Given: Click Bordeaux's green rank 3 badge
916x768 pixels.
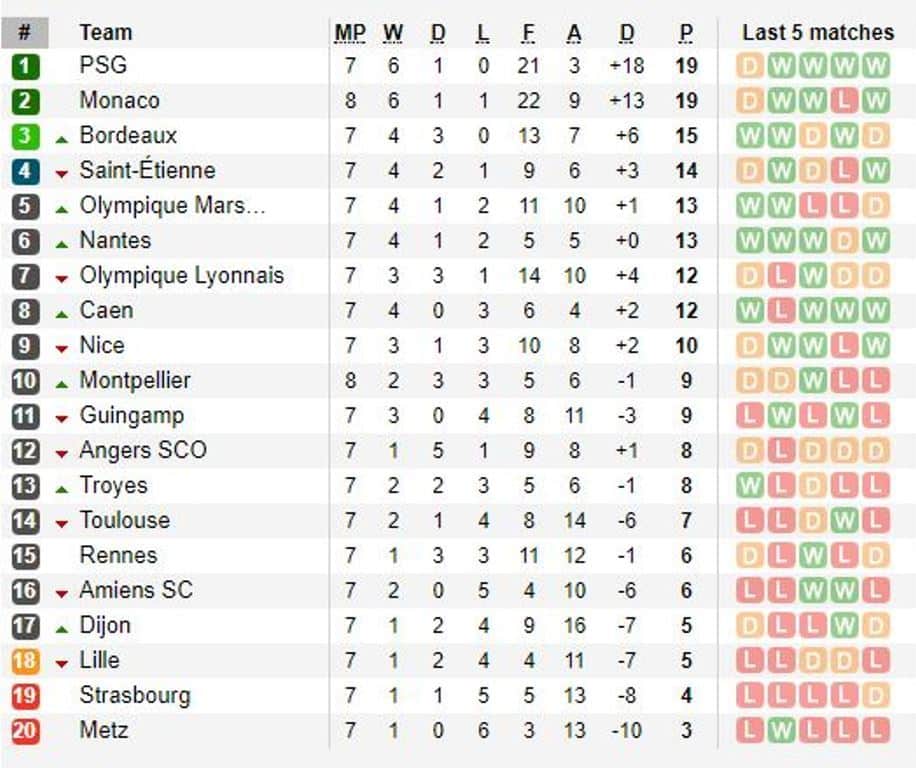Looking at the screenshot, I should (x=25, y=135).
